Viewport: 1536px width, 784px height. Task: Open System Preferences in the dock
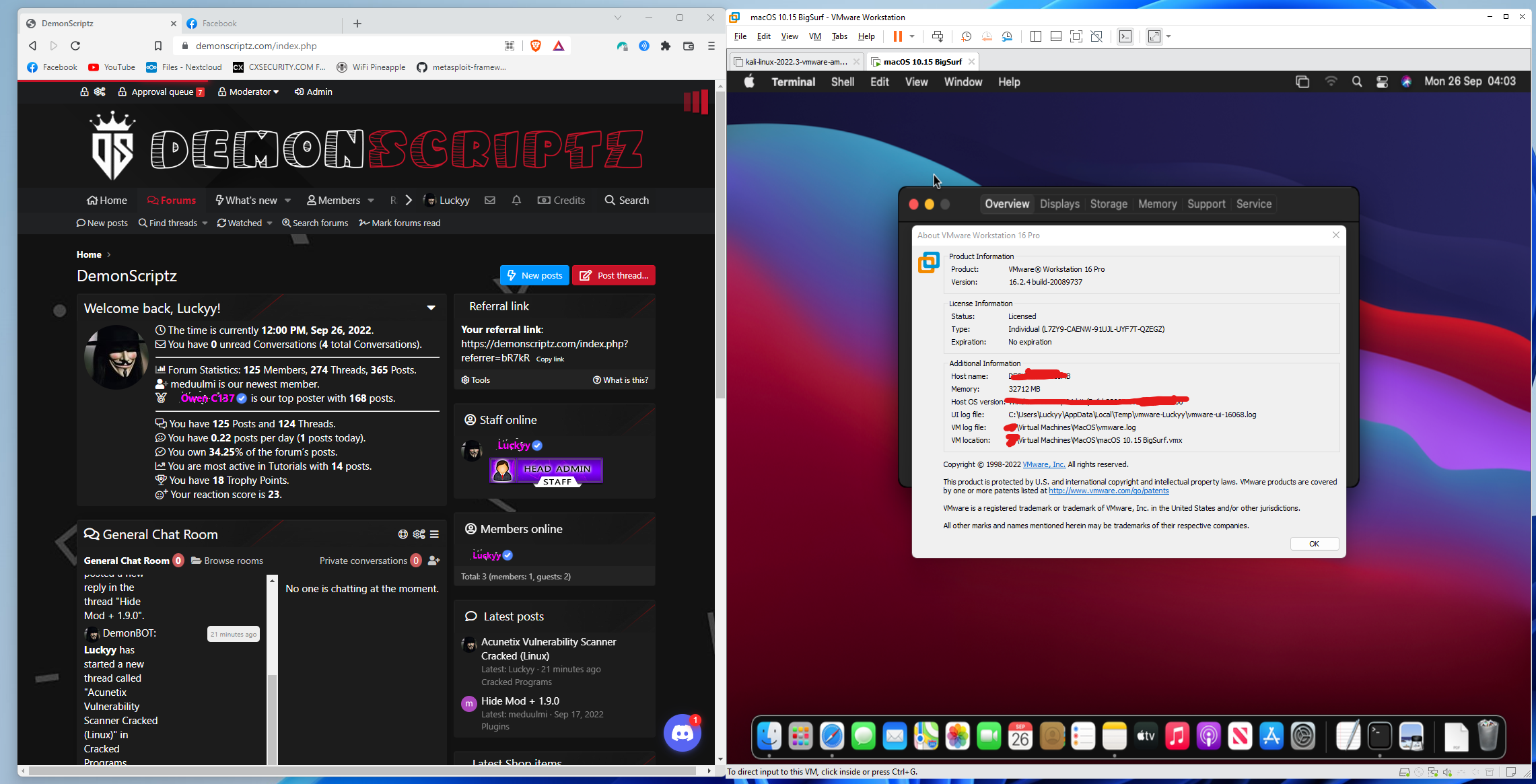coord(1303,736)
